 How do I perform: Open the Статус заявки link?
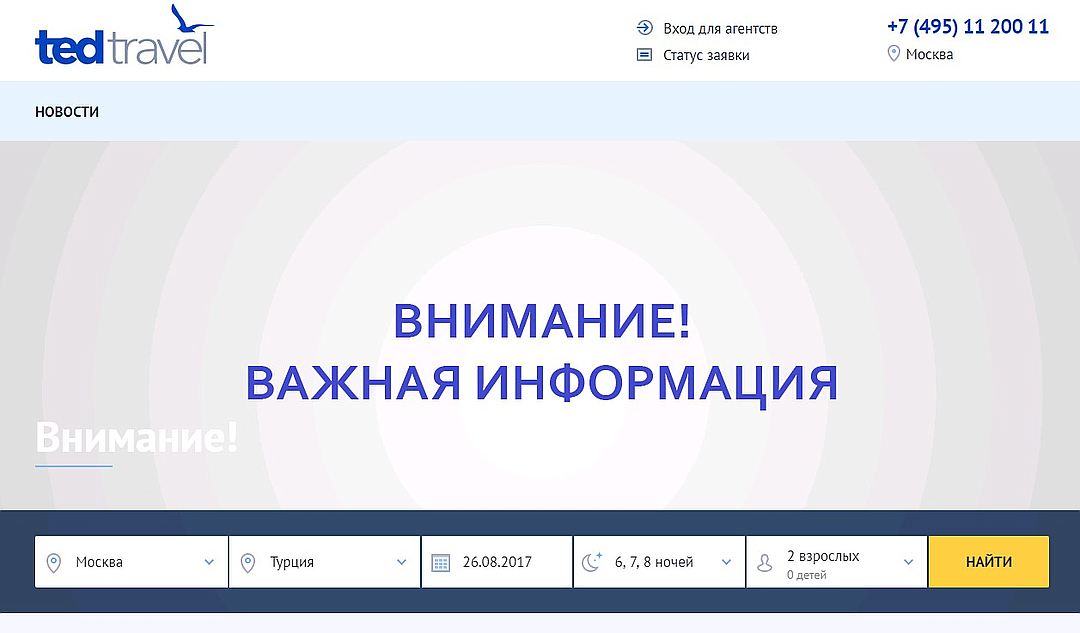706,55
